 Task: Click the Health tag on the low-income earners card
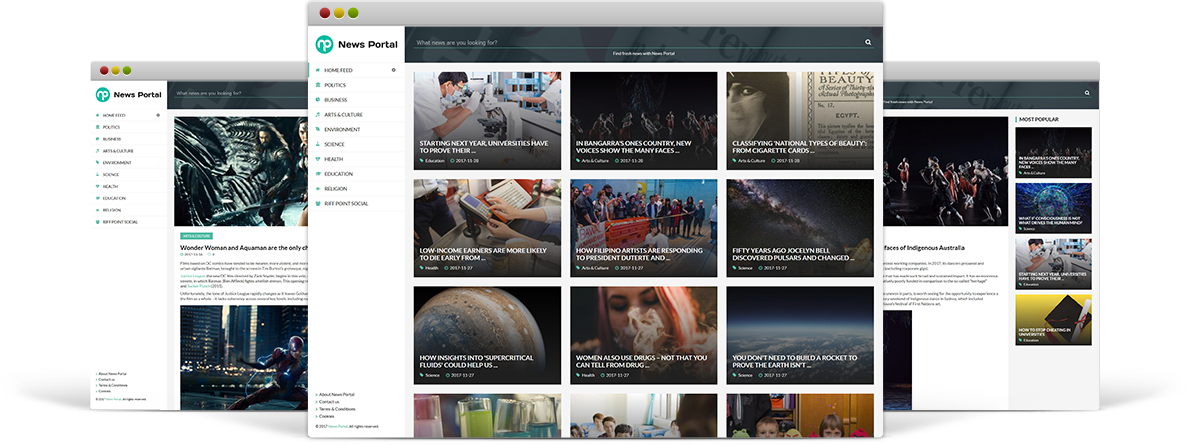[x=430, y=268]
